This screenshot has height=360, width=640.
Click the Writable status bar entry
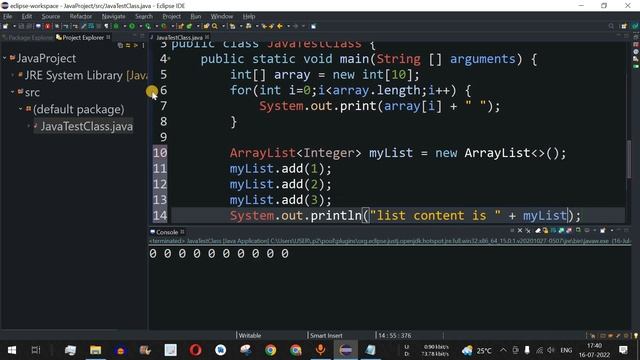click(x=250, y=336)
